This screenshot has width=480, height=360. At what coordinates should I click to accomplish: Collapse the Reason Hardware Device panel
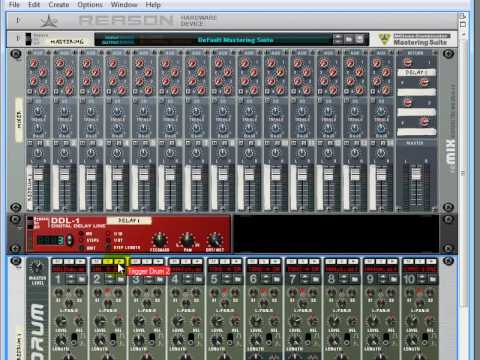[x=18, y=21]
